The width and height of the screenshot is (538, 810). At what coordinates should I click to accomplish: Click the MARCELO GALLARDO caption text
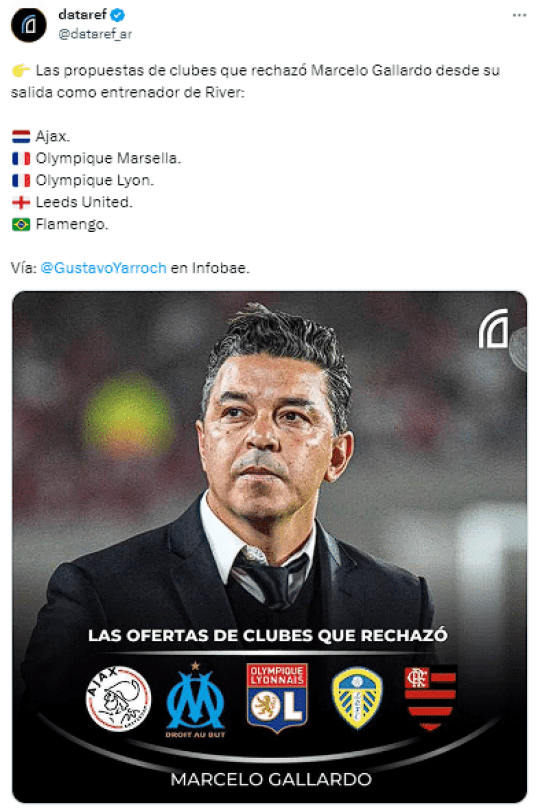coord(271,779)
